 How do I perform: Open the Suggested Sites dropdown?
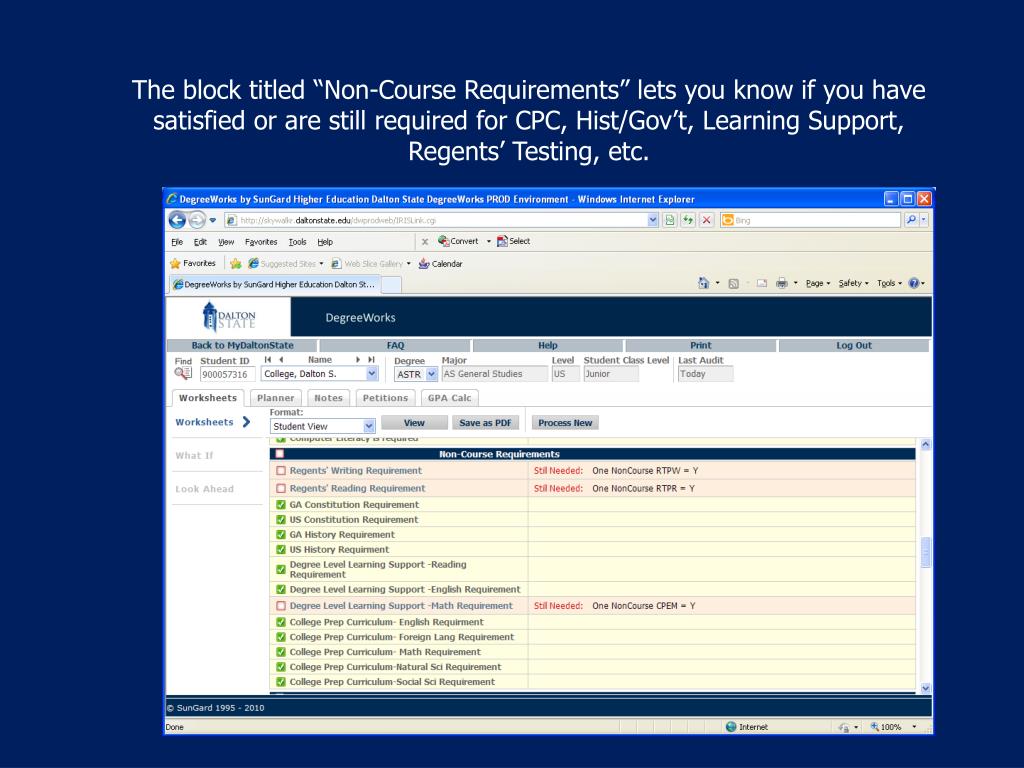[x=321, y=264]
